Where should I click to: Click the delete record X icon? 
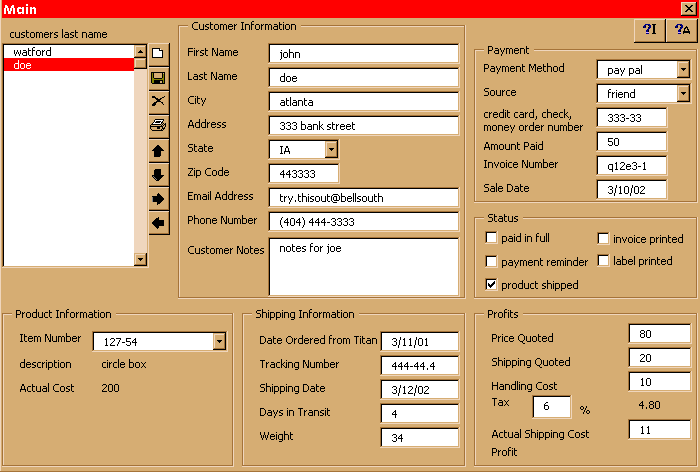click(x=158, y=101)
